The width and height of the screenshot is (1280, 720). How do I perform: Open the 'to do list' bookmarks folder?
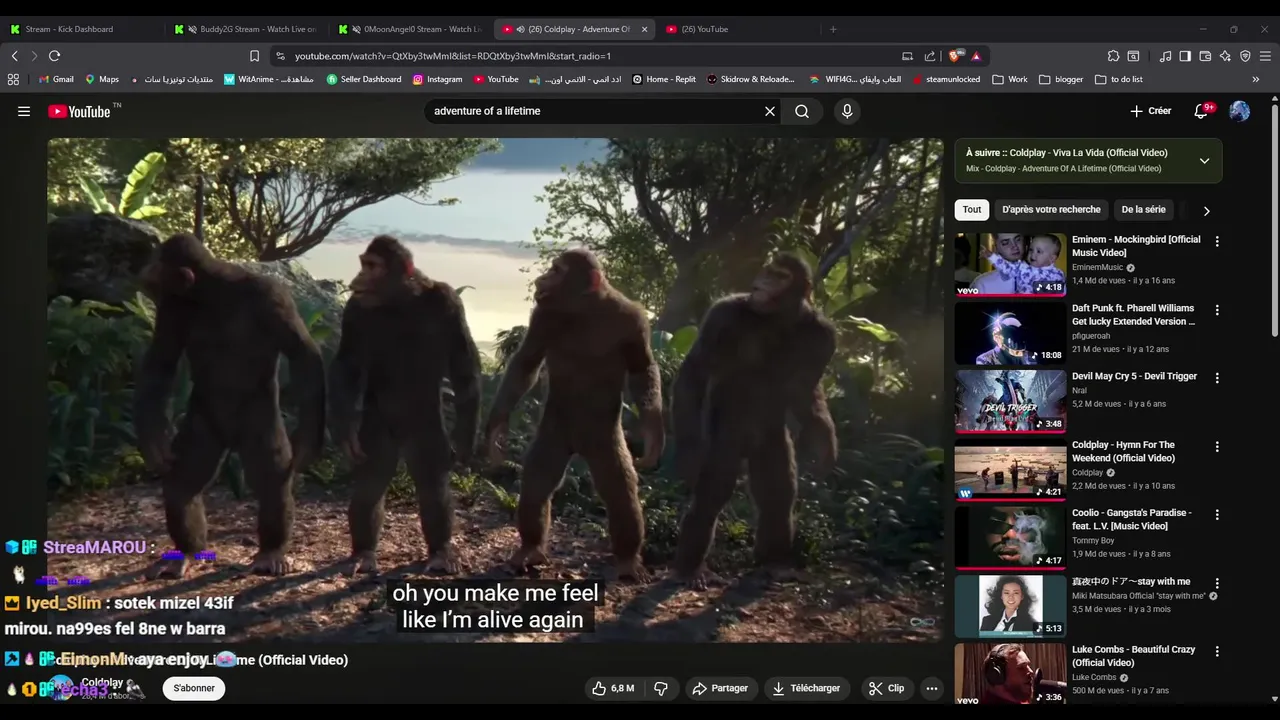[1118, 79]
